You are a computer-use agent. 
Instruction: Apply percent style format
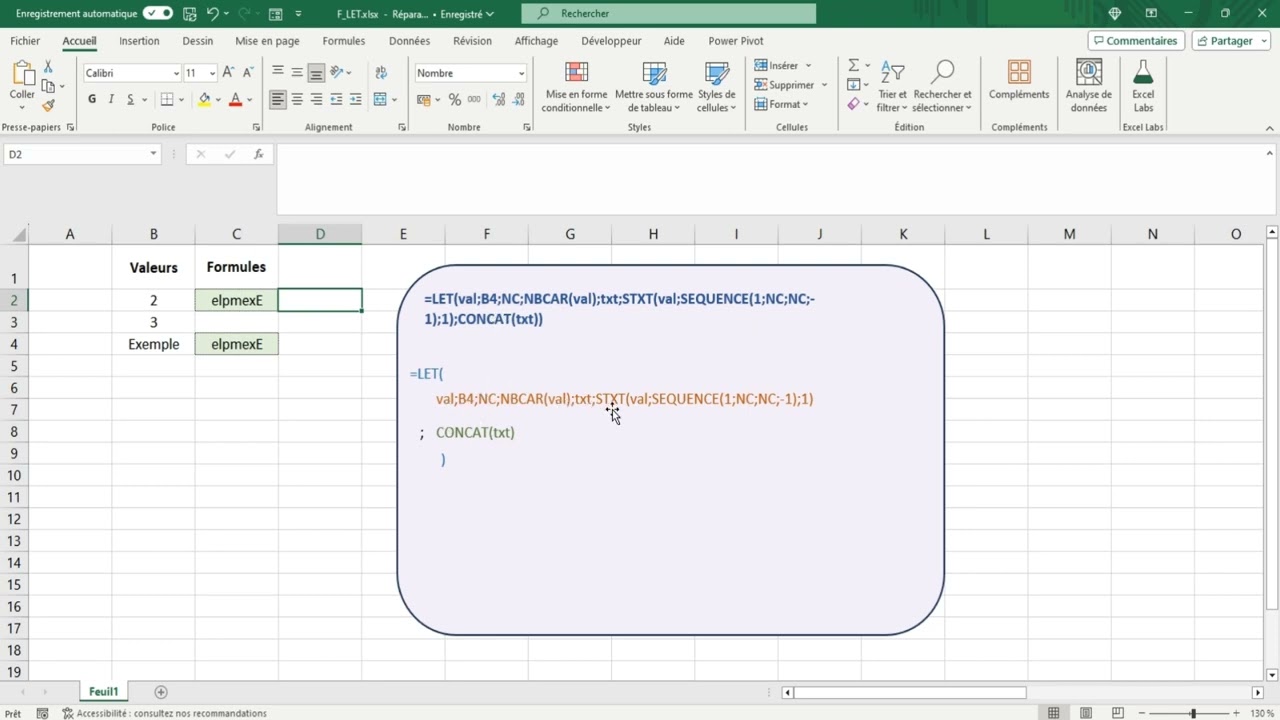point(455,99)
